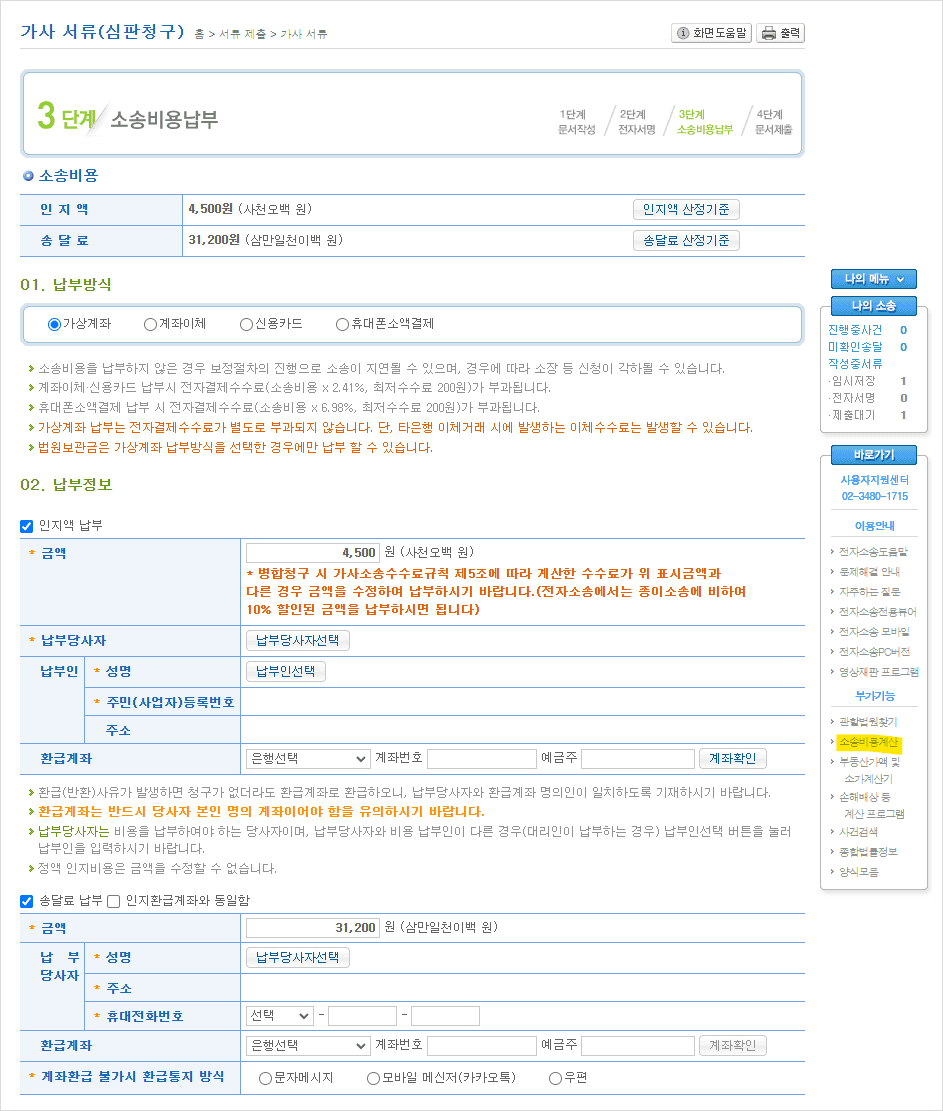
Task: Open 양식모음 link
Action: tap(858, 872)
